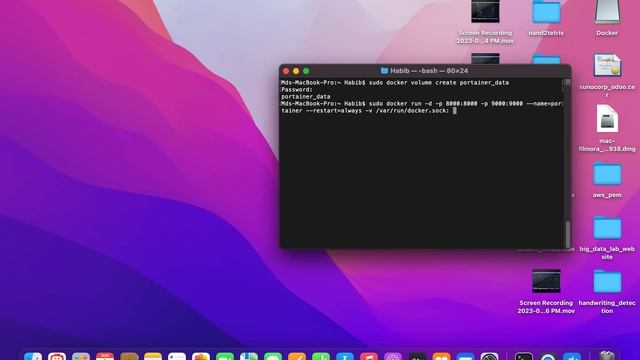This screenshot has width=640, height=360.
Task: Select the aws_pem folder
Action: pyautogui.click(x=607, y=174)
